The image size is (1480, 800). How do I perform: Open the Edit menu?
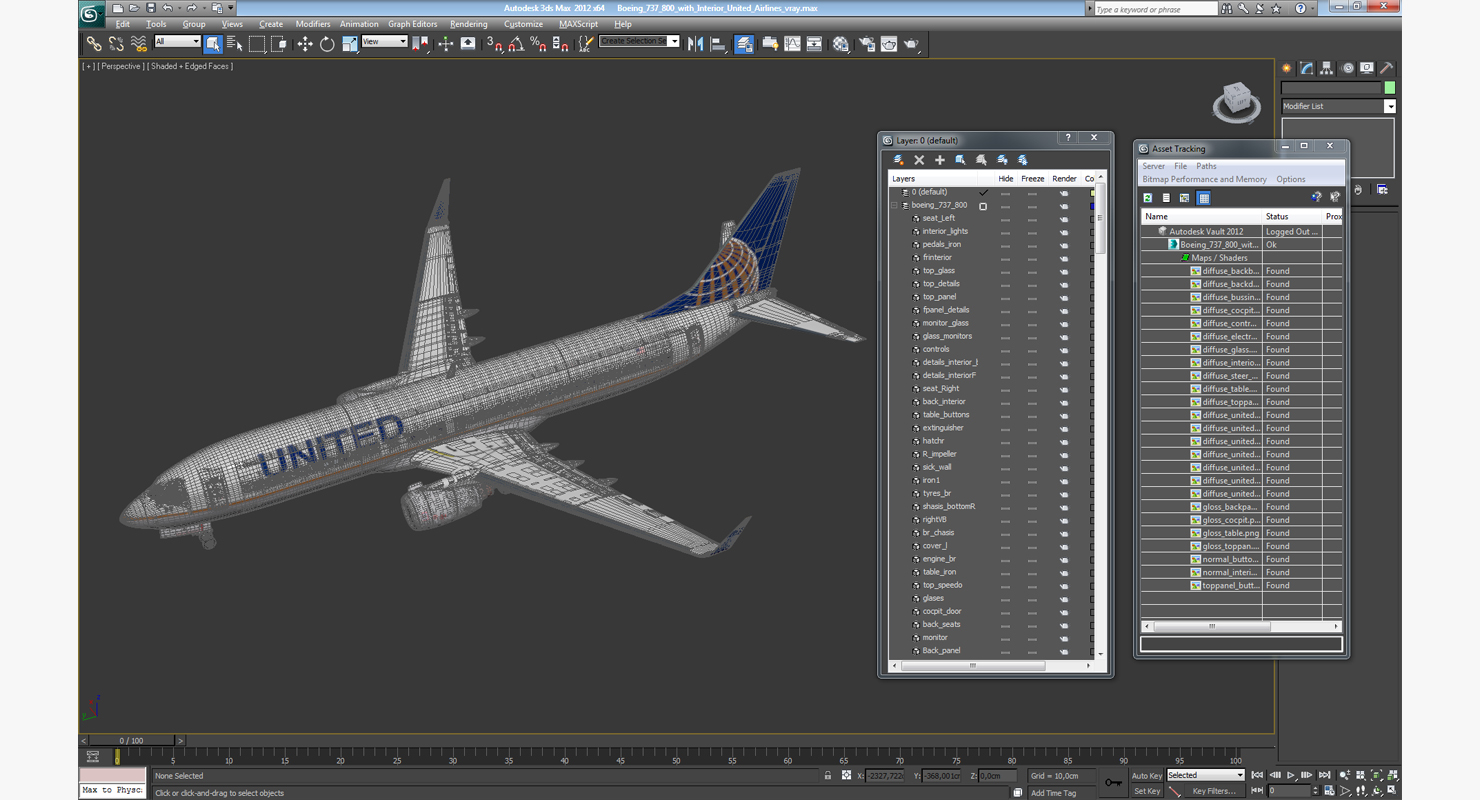pyautogui.click(x=122, y=24)
